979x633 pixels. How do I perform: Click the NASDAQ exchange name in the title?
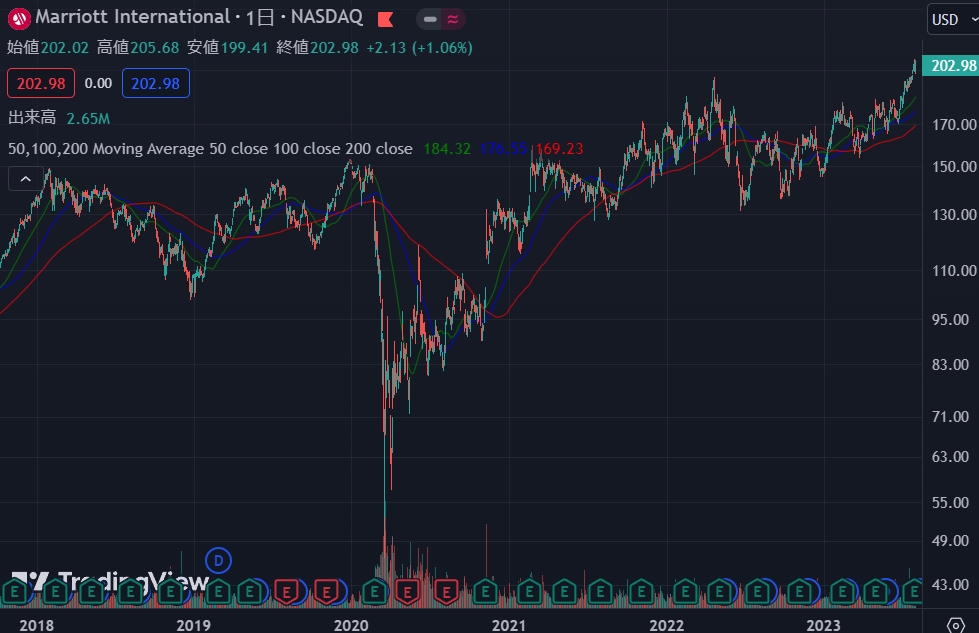pyautogui.click(x=327, y=17)
